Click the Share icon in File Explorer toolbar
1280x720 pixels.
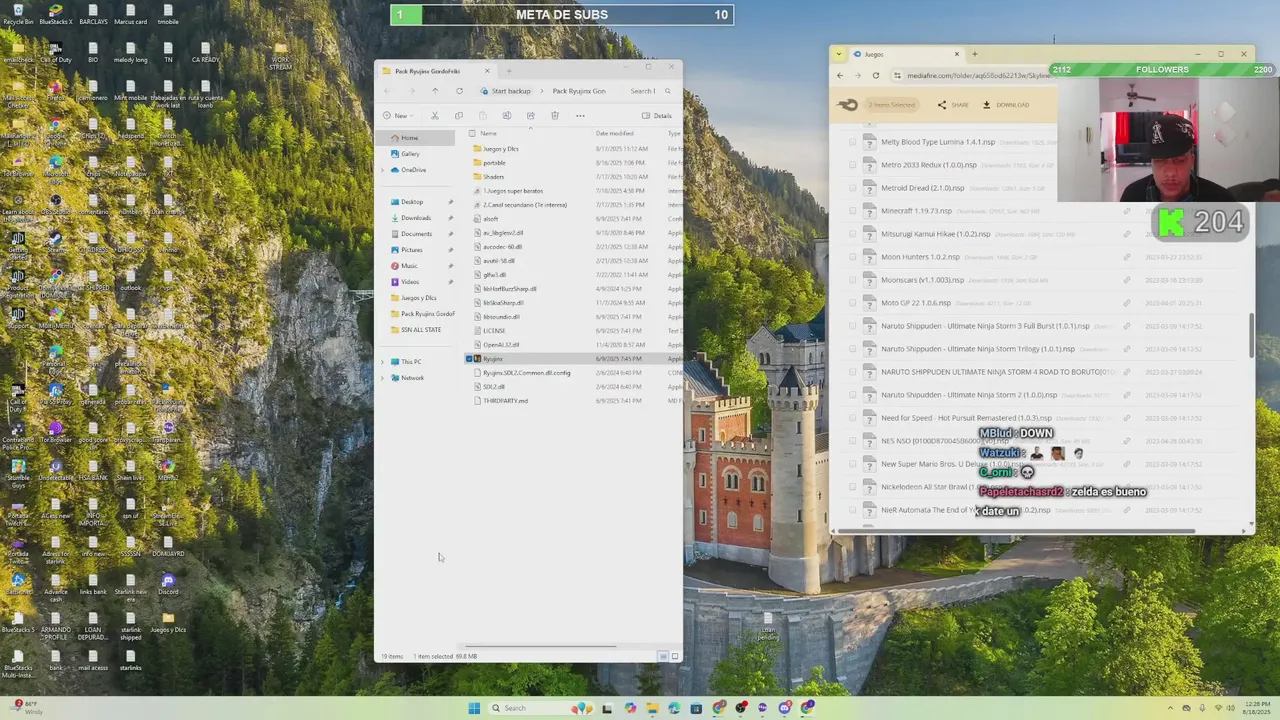[531, 115]
